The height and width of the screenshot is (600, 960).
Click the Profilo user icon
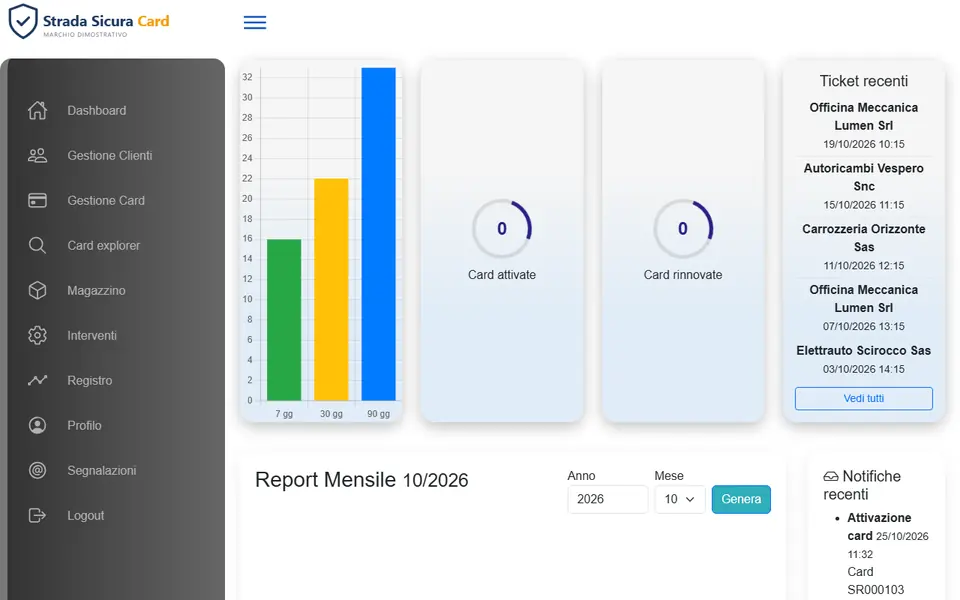pyautogui.click(x=37, y=426)
